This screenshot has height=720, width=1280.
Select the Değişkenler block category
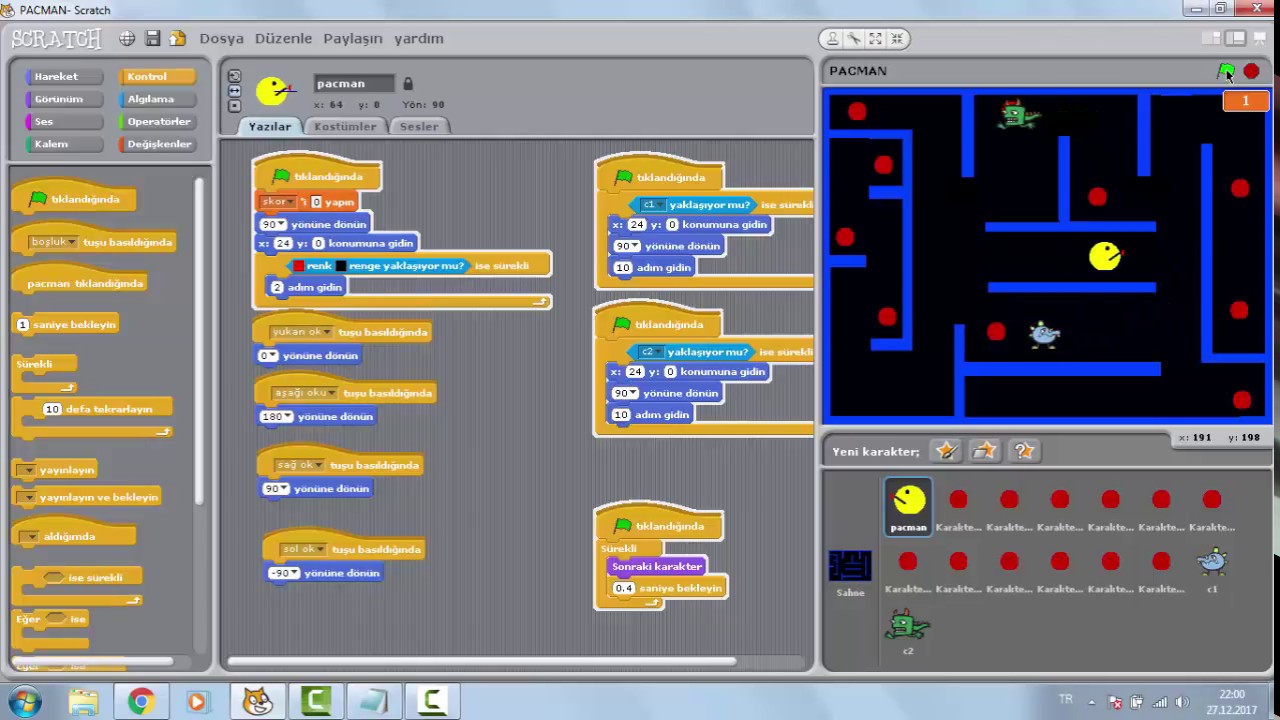click(x=156, y=144)
